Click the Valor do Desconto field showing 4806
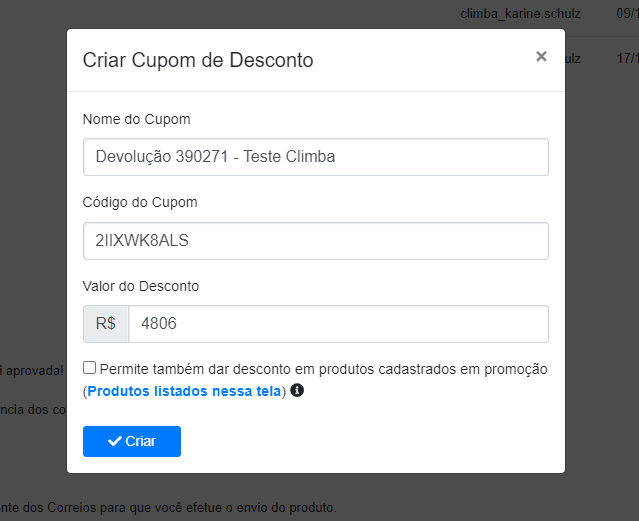Image resolution: width=639 pixels, height=521 pixels. click(338, 324)
